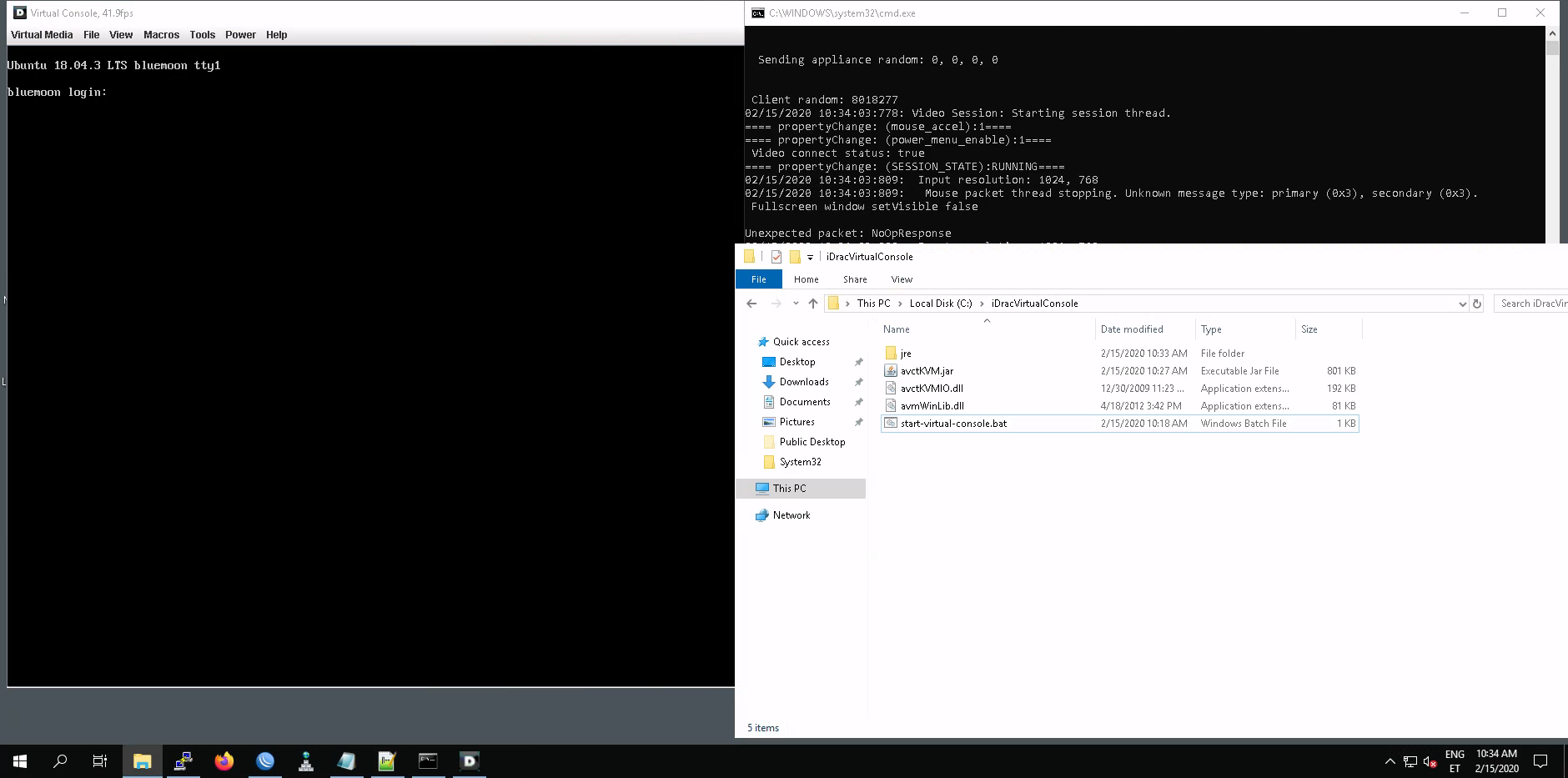This screenshot has height=778, width=1568.
Task: Click iDracVirtualConsole in the address bar
Action: click(x=1034, y=304)
